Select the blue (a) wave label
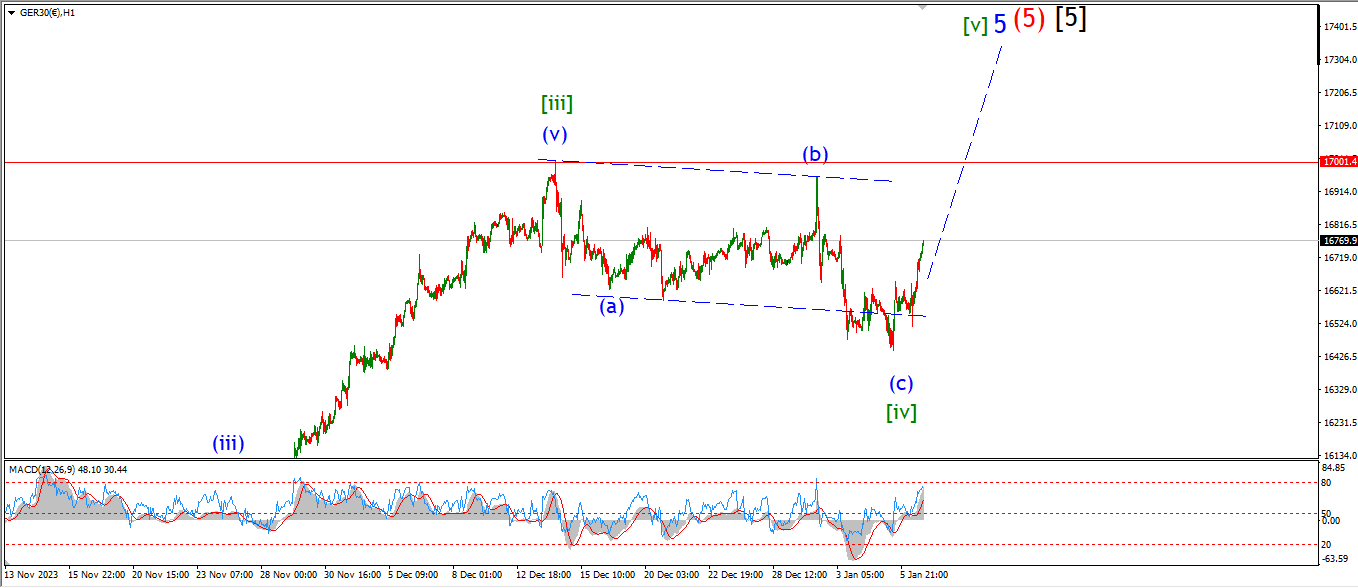The width and height of the screenshot is (1358, 588). pyautogui.click(x=611, y=307)
